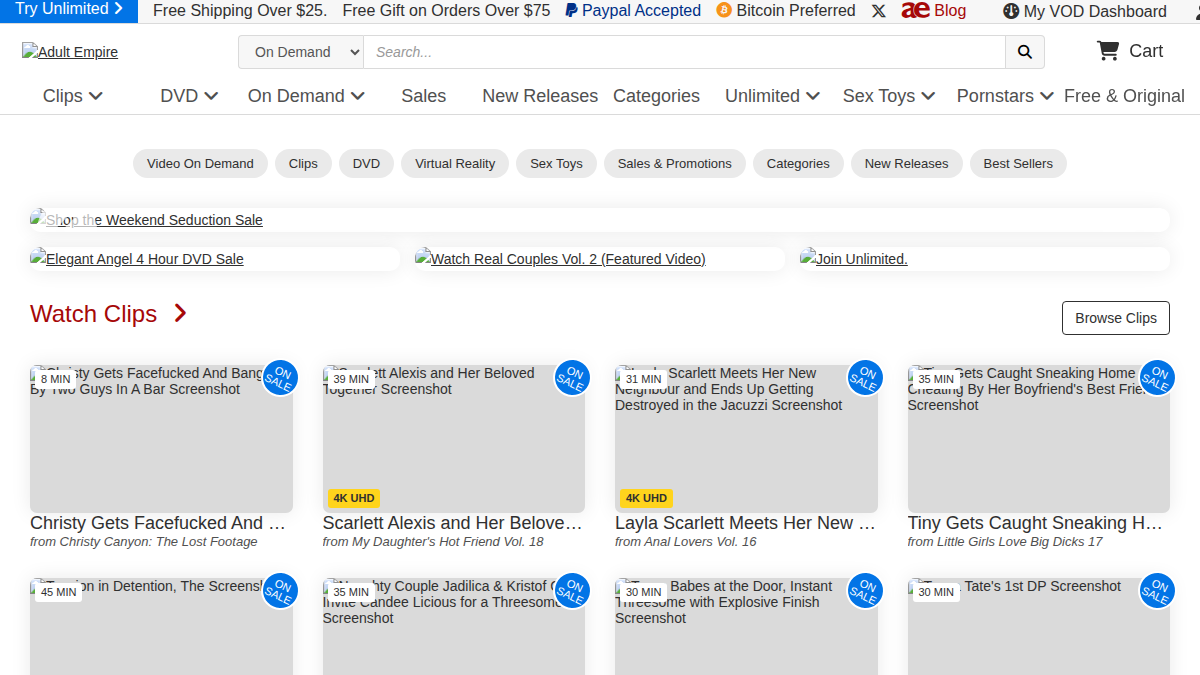Open the New Releases nav item
The height and width of the screenshot is (675, 1200).
540,96
